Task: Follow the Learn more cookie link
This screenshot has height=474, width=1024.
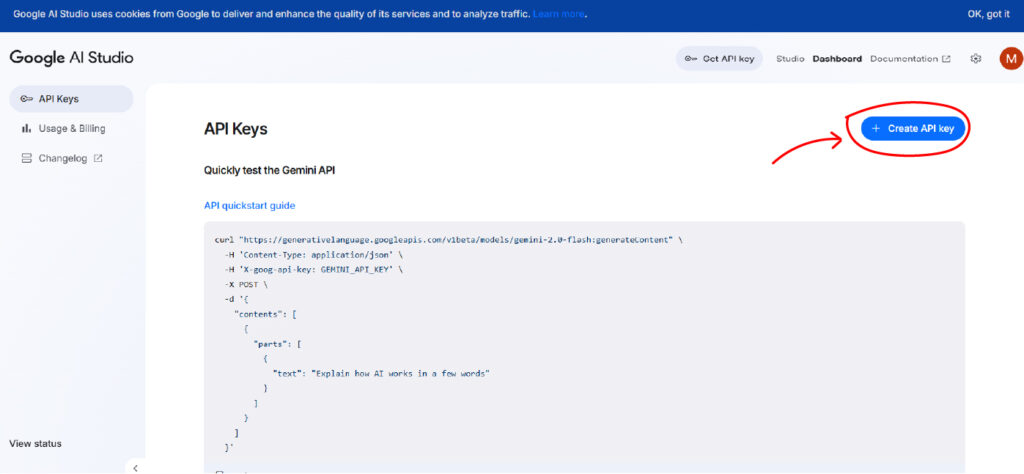Action: tap(559, 14)
